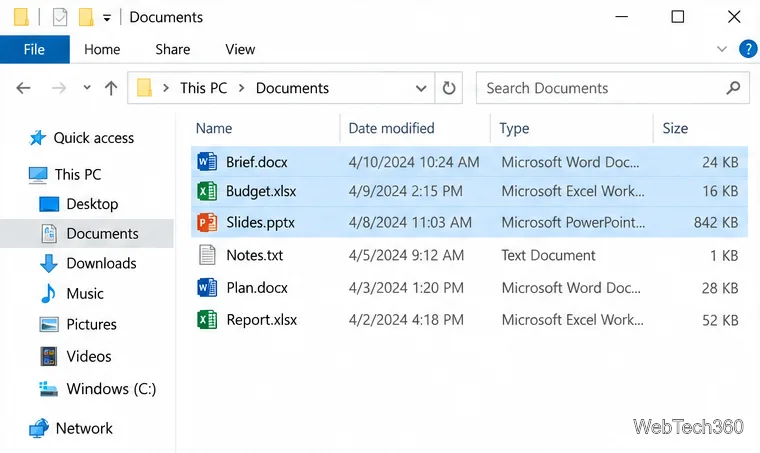This screenshot has width=760, height=453.
Task: Open Windows (C:) drive in navigation
Action: (x=111, y=389)
